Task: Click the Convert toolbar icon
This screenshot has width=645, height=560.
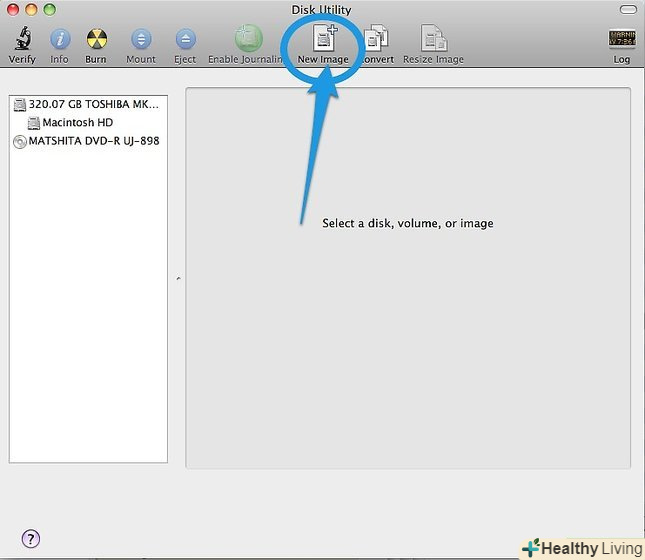Action: click(x=376, y=38)
